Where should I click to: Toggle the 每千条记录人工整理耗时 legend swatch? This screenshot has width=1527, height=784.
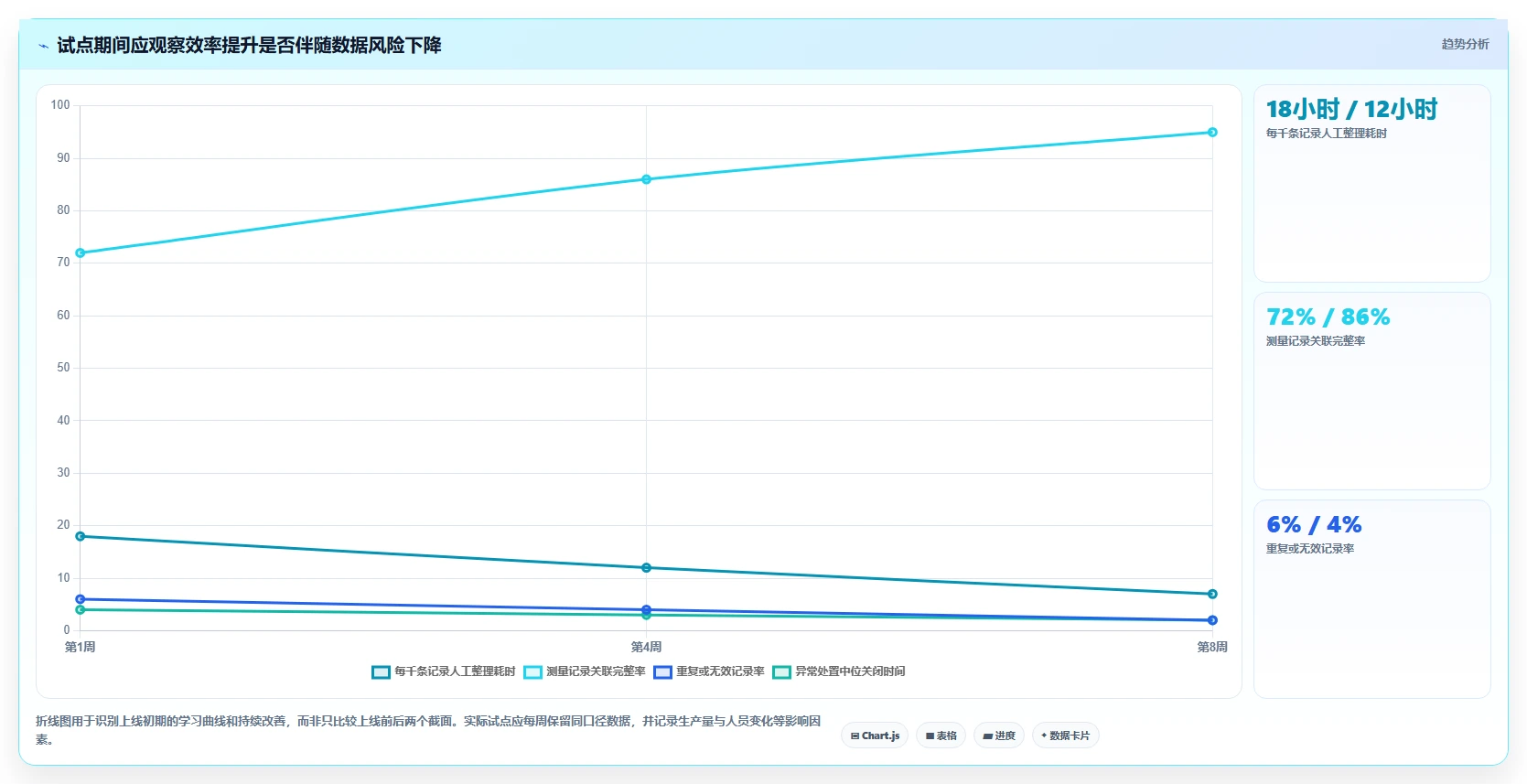click(381, 672)
